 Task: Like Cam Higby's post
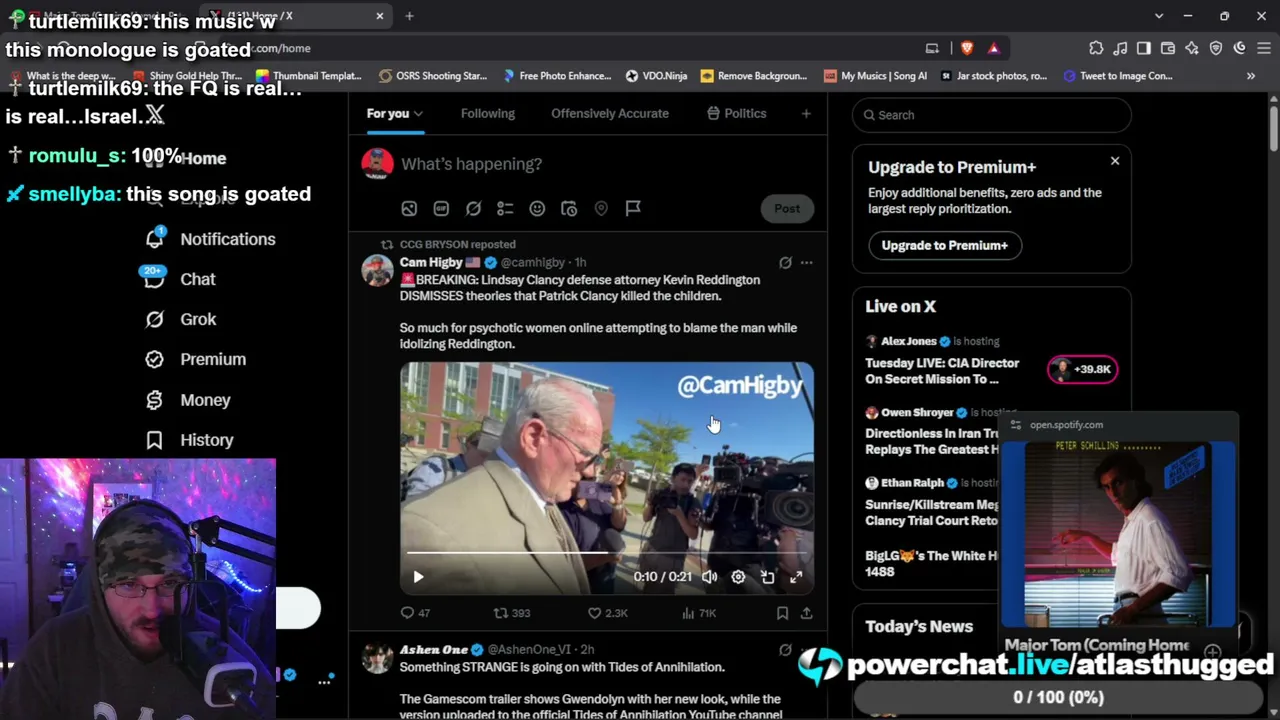pyautogui.click(x=607, y=613)
